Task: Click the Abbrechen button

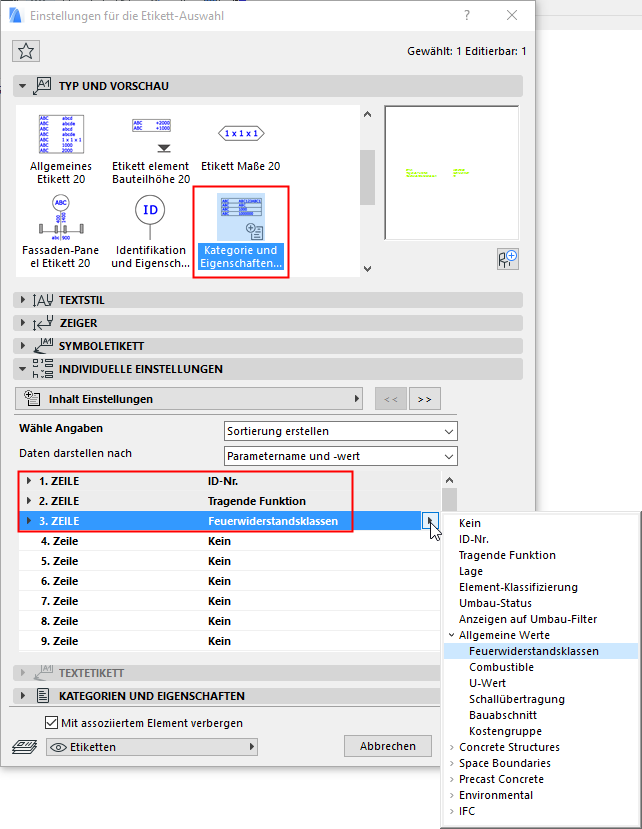Action: 388,746
